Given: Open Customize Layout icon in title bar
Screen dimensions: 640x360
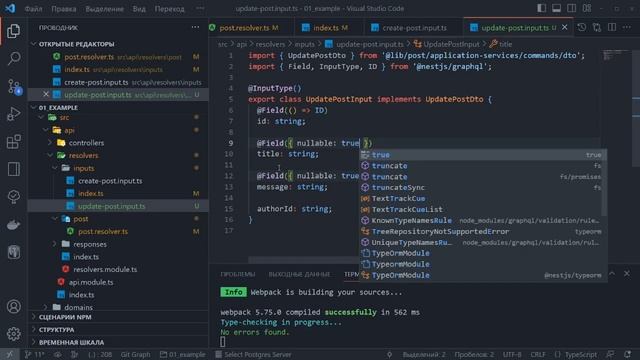Looking at the screenshot, I should pyautogui.click(x=587, y=8).
